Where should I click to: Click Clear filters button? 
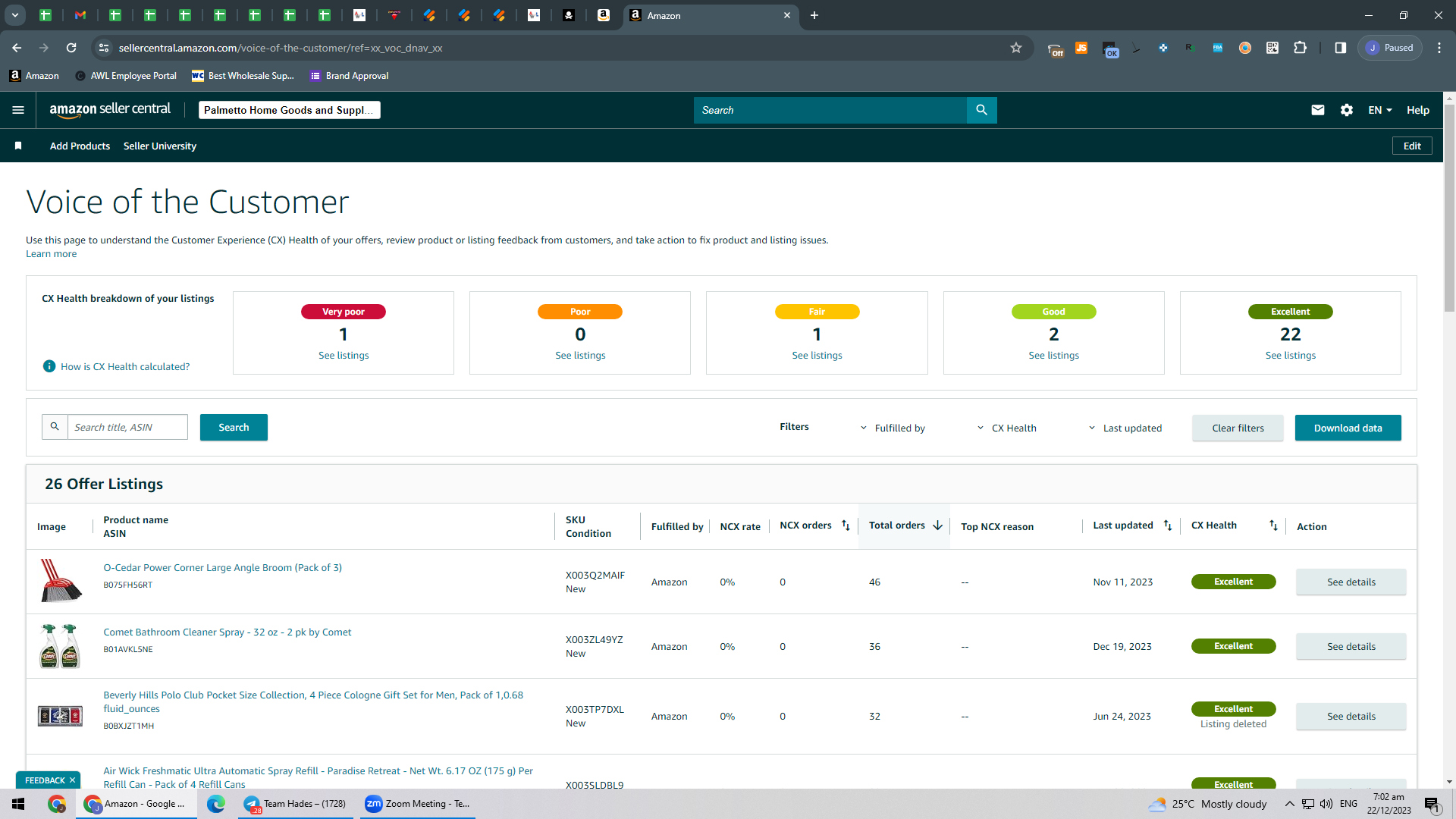(x=1238, y=428)
